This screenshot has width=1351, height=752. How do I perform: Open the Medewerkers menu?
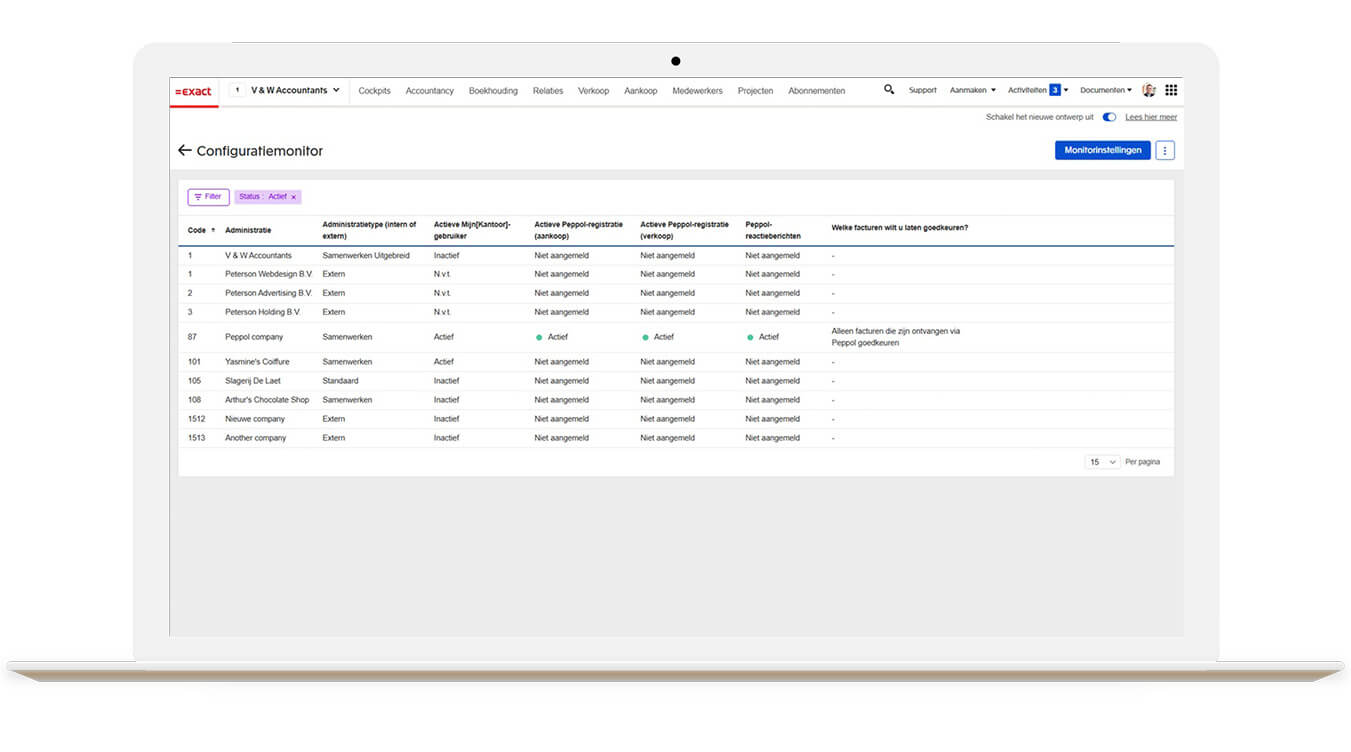tap(697, 91)
